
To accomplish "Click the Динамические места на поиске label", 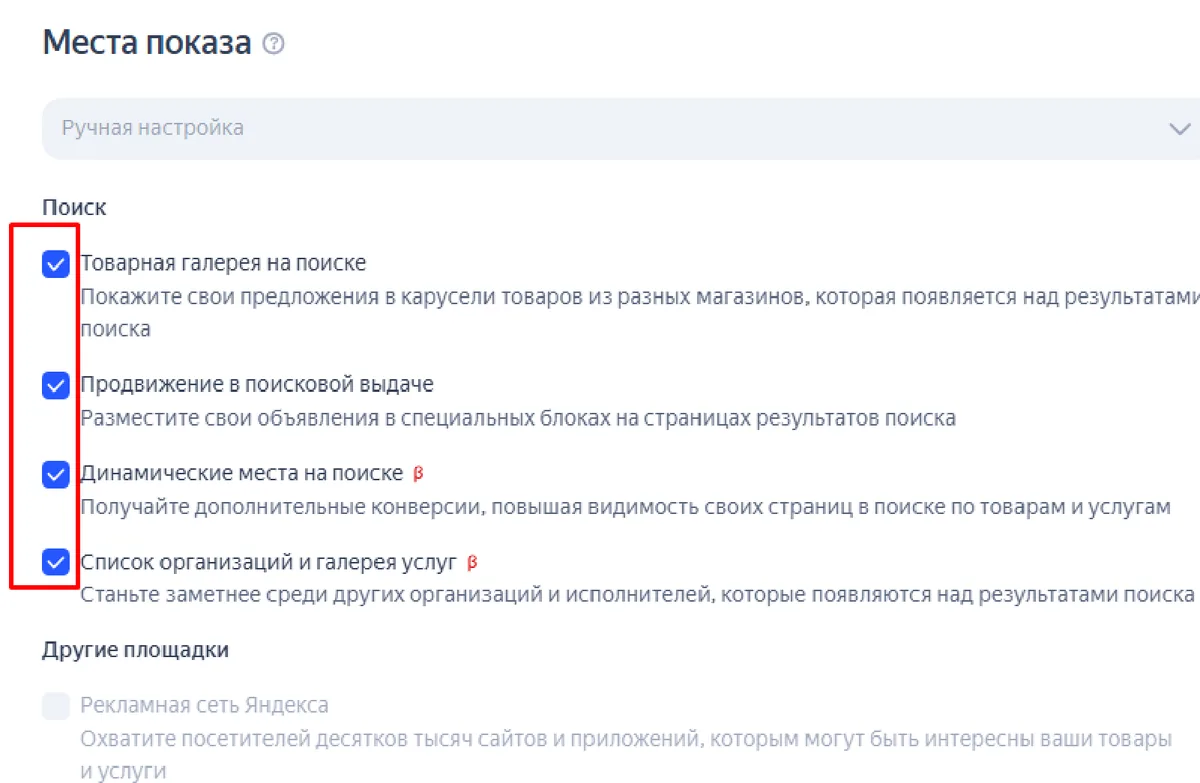I will [241, 474].
